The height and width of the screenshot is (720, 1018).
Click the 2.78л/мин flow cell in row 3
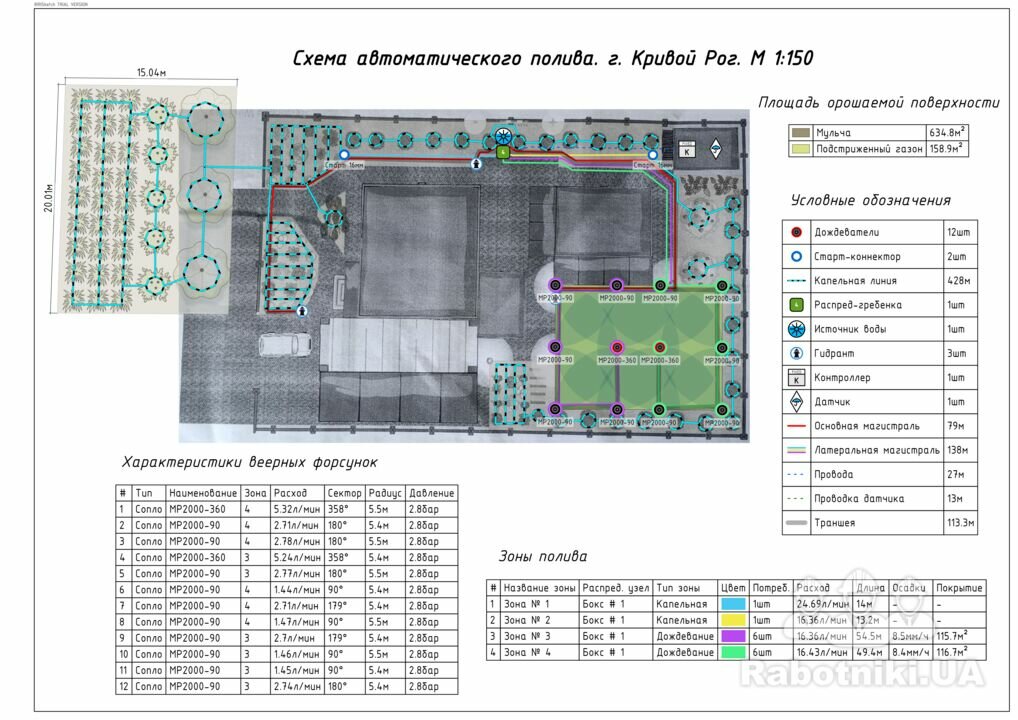coord(297,541)
